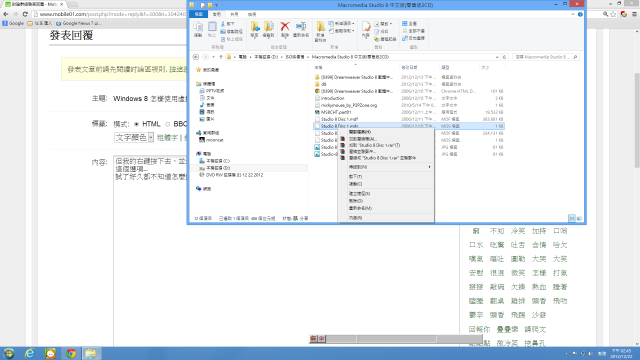Open the ribbon Open button dropdown arrow

[391, 24]
